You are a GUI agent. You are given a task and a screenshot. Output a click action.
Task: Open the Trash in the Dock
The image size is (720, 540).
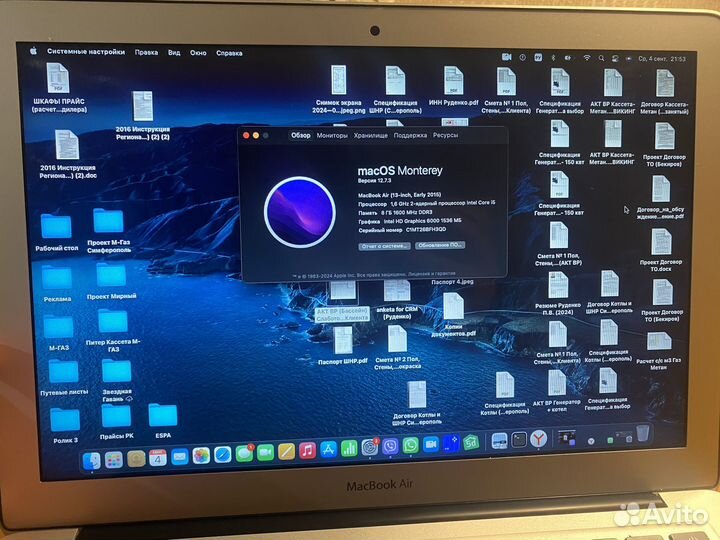tap(643, 433)
